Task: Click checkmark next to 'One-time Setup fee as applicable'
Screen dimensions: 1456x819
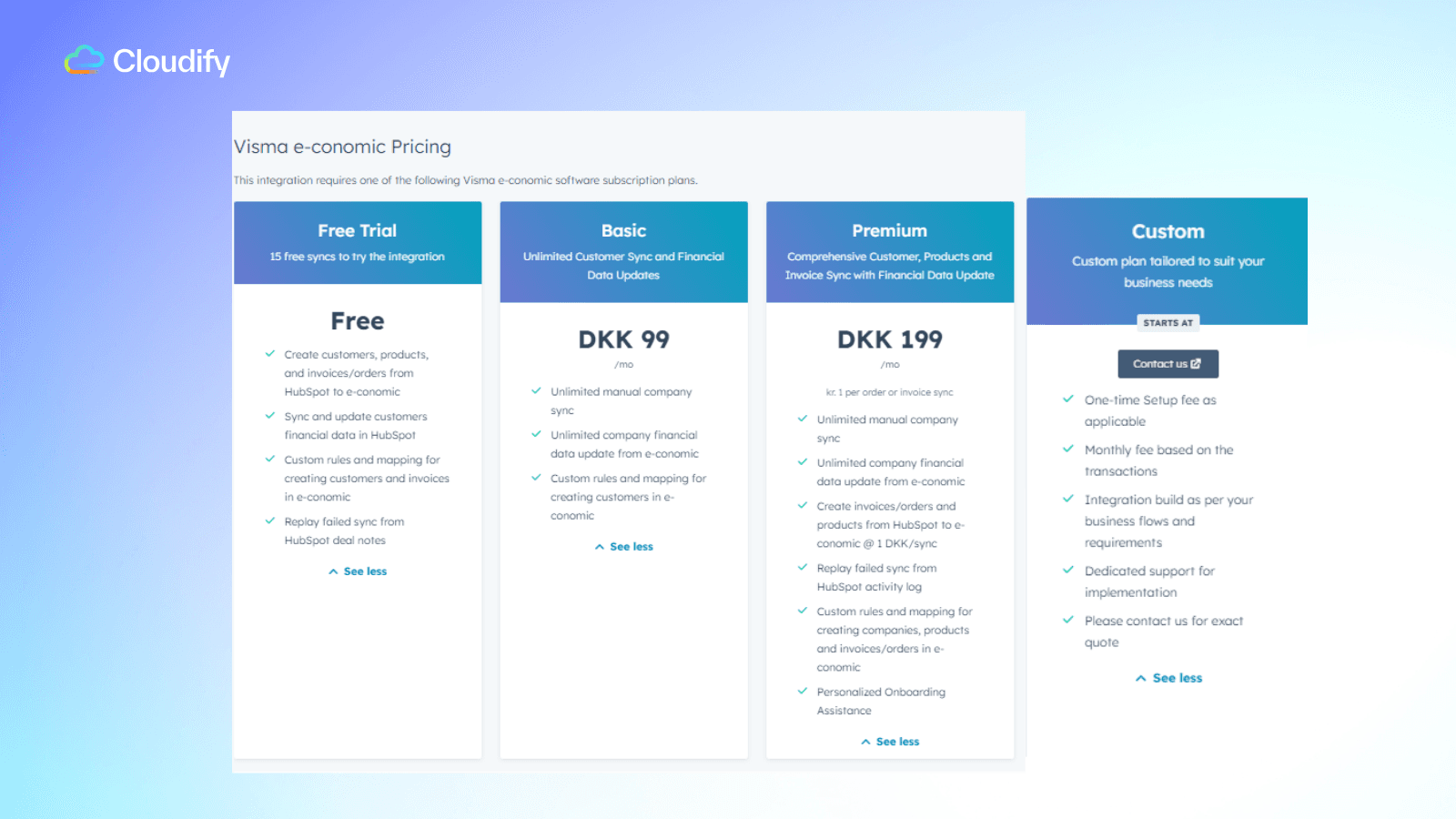Action: coord(1068,399)
